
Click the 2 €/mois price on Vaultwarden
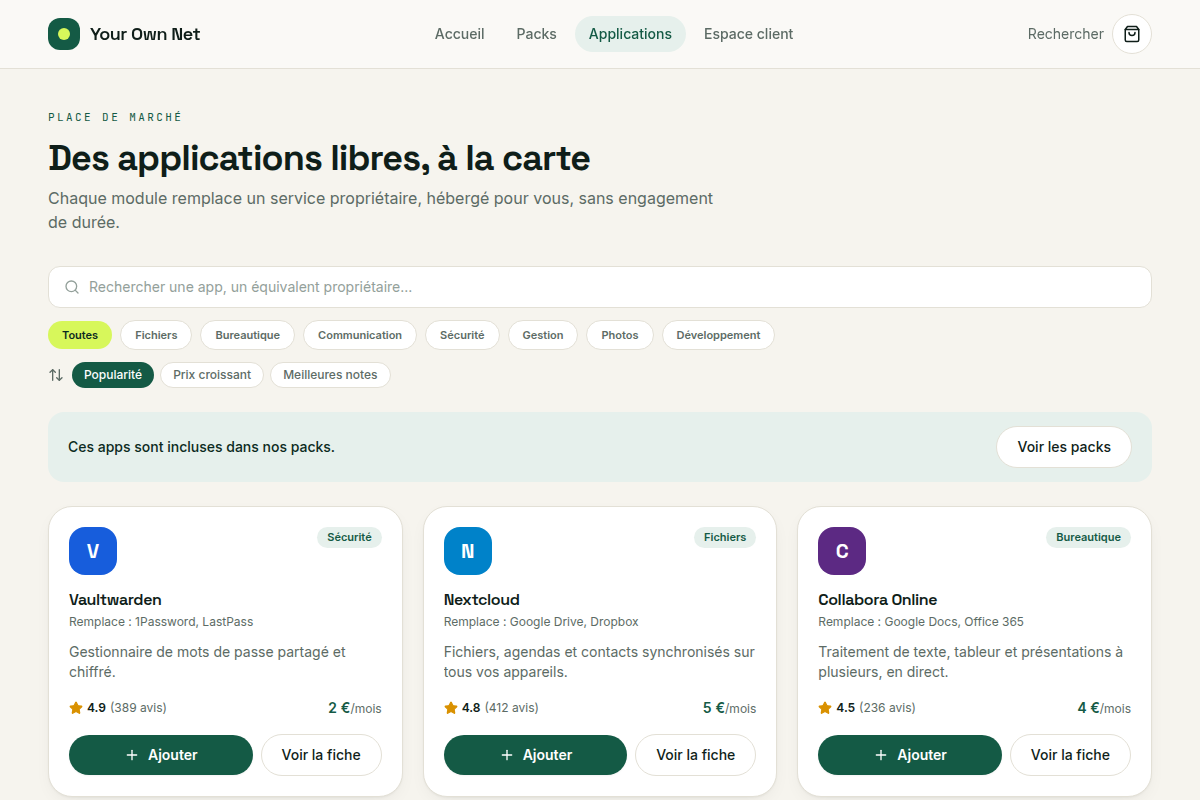355,708
